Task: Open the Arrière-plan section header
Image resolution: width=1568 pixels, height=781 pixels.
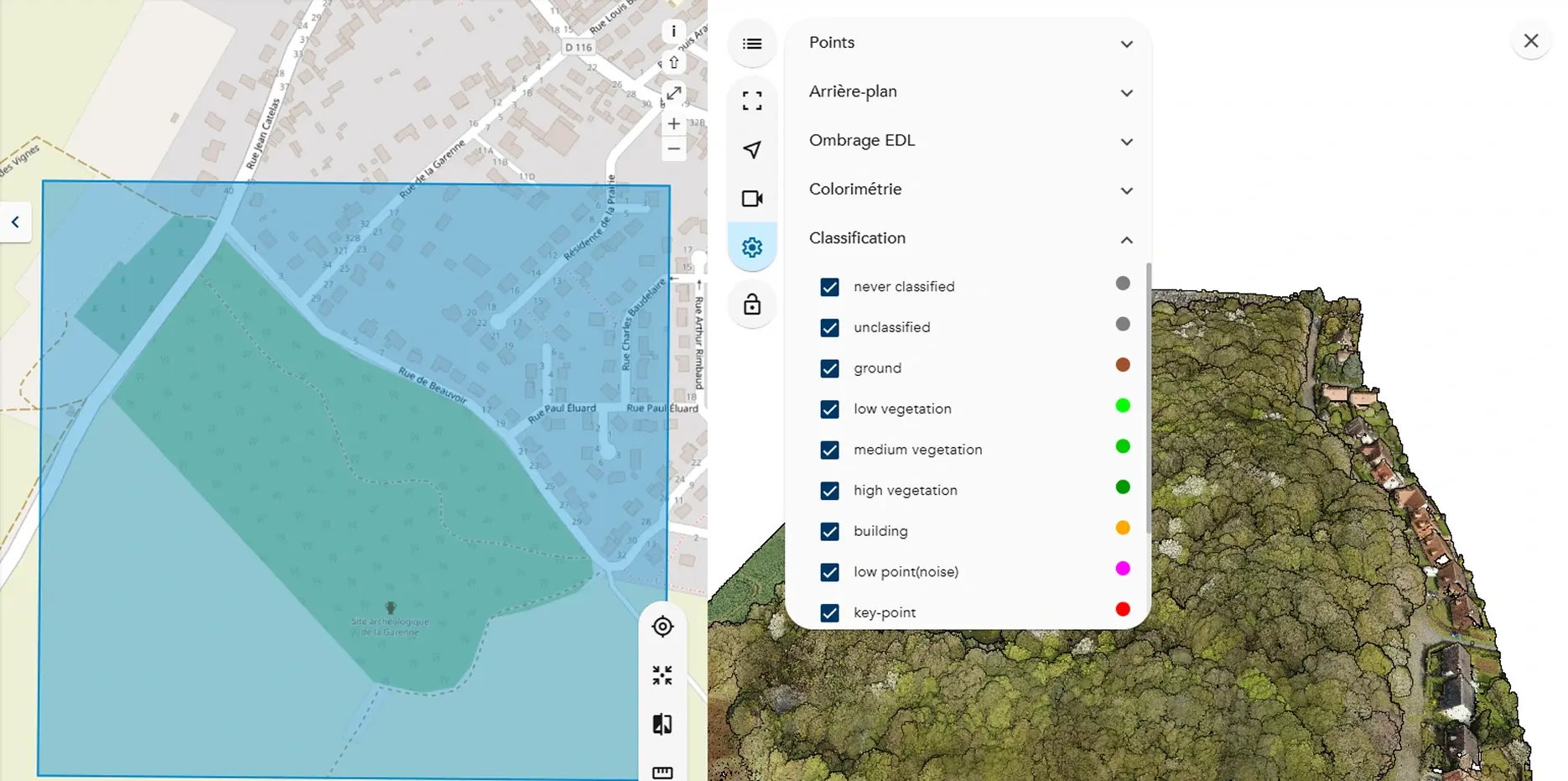Action: pos(853,91)
